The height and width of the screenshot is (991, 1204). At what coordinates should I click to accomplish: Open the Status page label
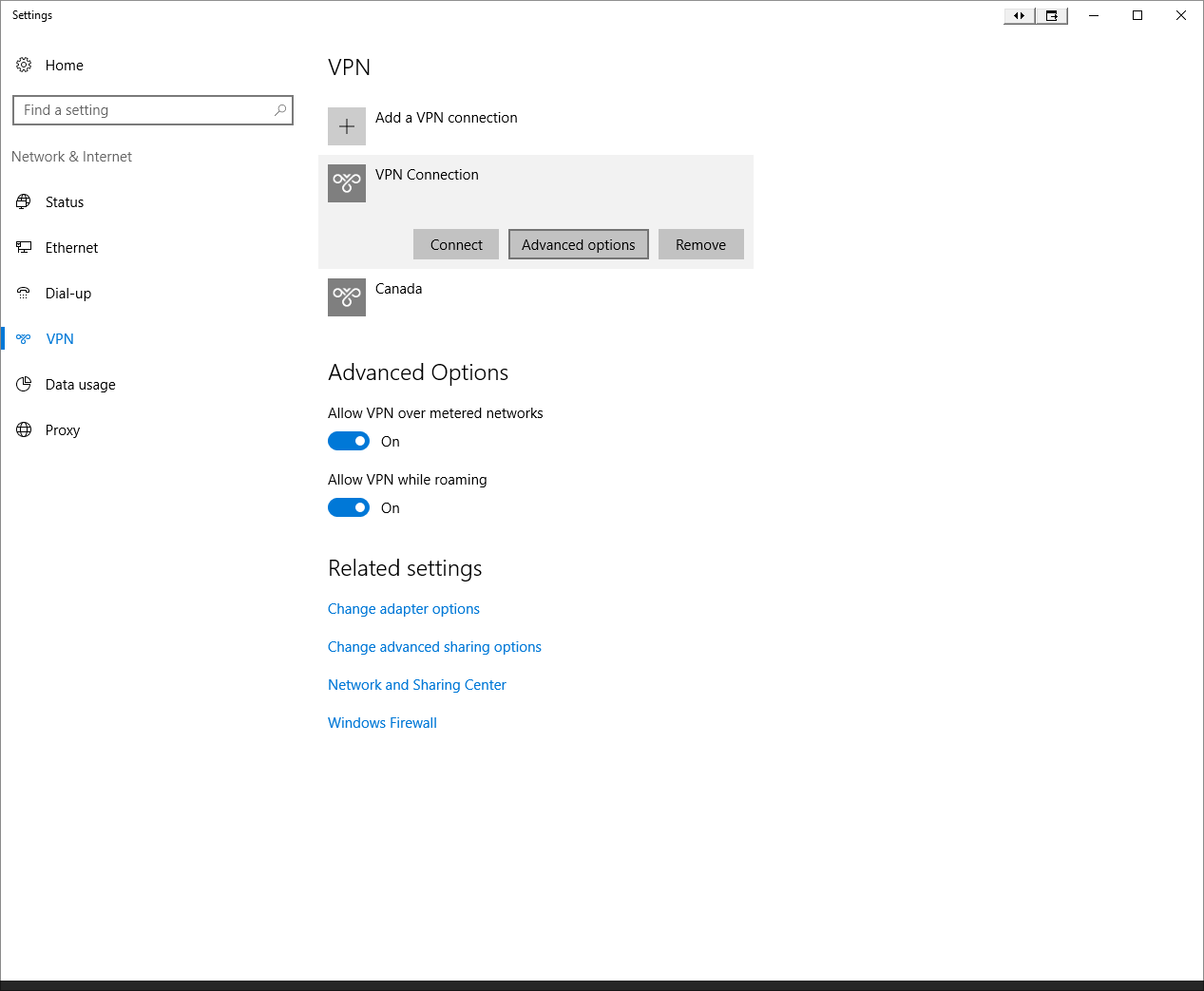tap(65, 202)
